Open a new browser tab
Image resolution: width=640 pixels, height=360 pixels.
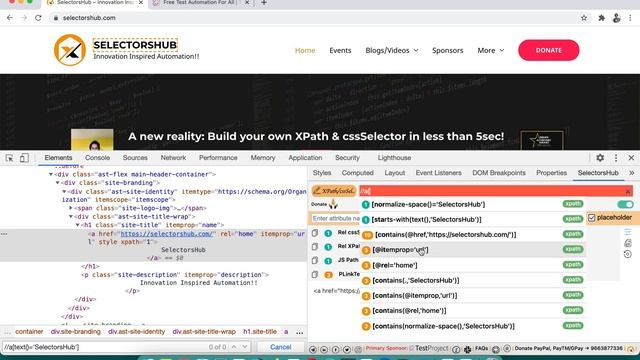point(264,3)
